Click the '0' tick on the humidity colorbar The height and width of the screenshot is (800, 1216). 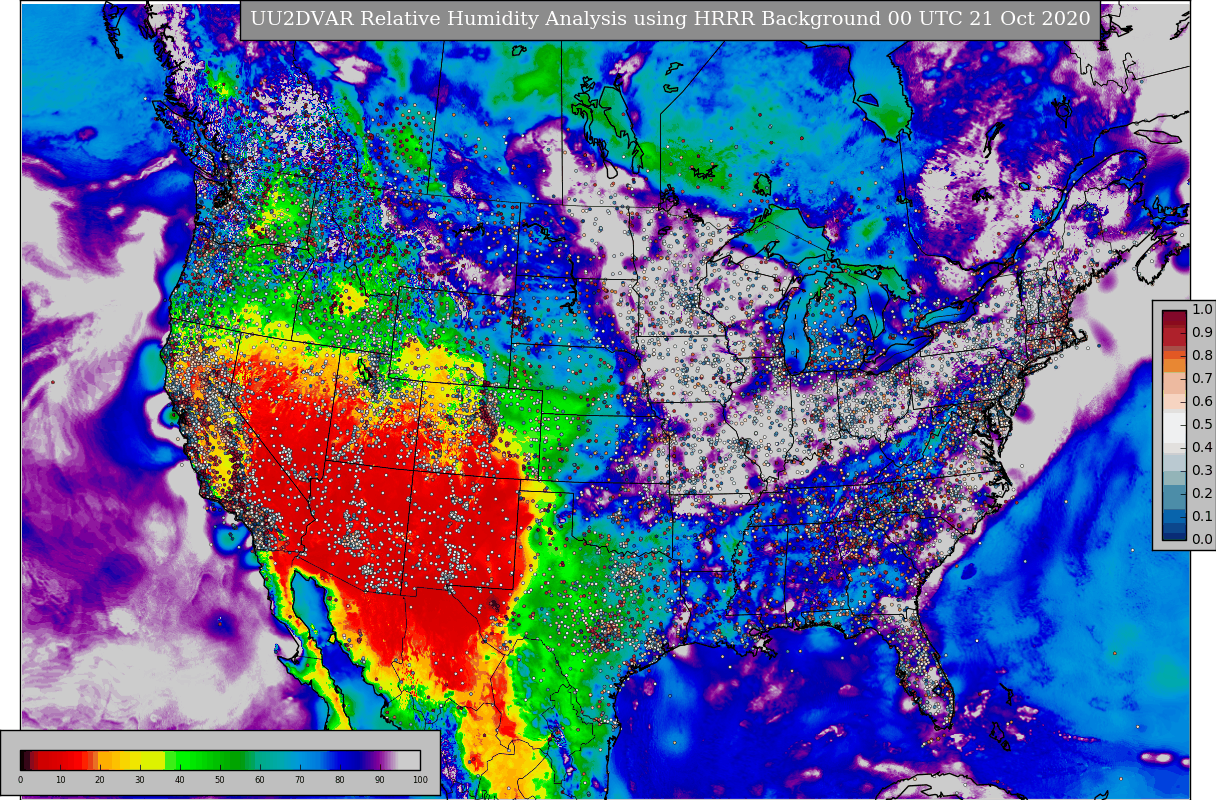coord(20,779)
